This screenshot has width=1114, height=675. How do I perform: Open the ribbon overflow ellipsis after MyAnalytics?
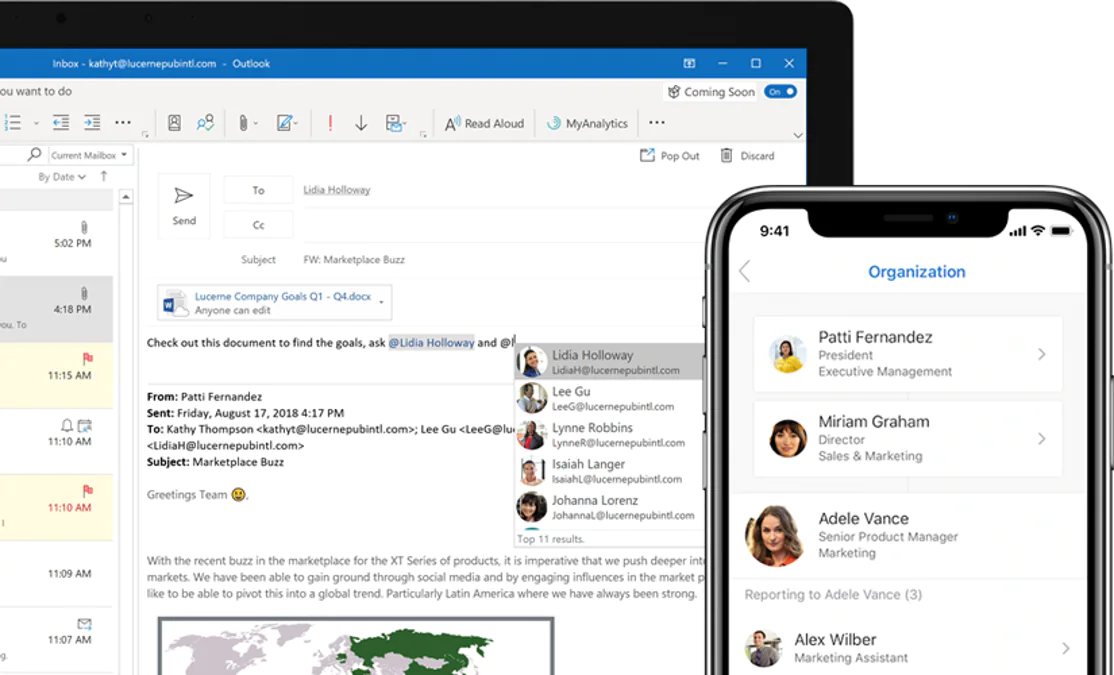coord(656,123)
